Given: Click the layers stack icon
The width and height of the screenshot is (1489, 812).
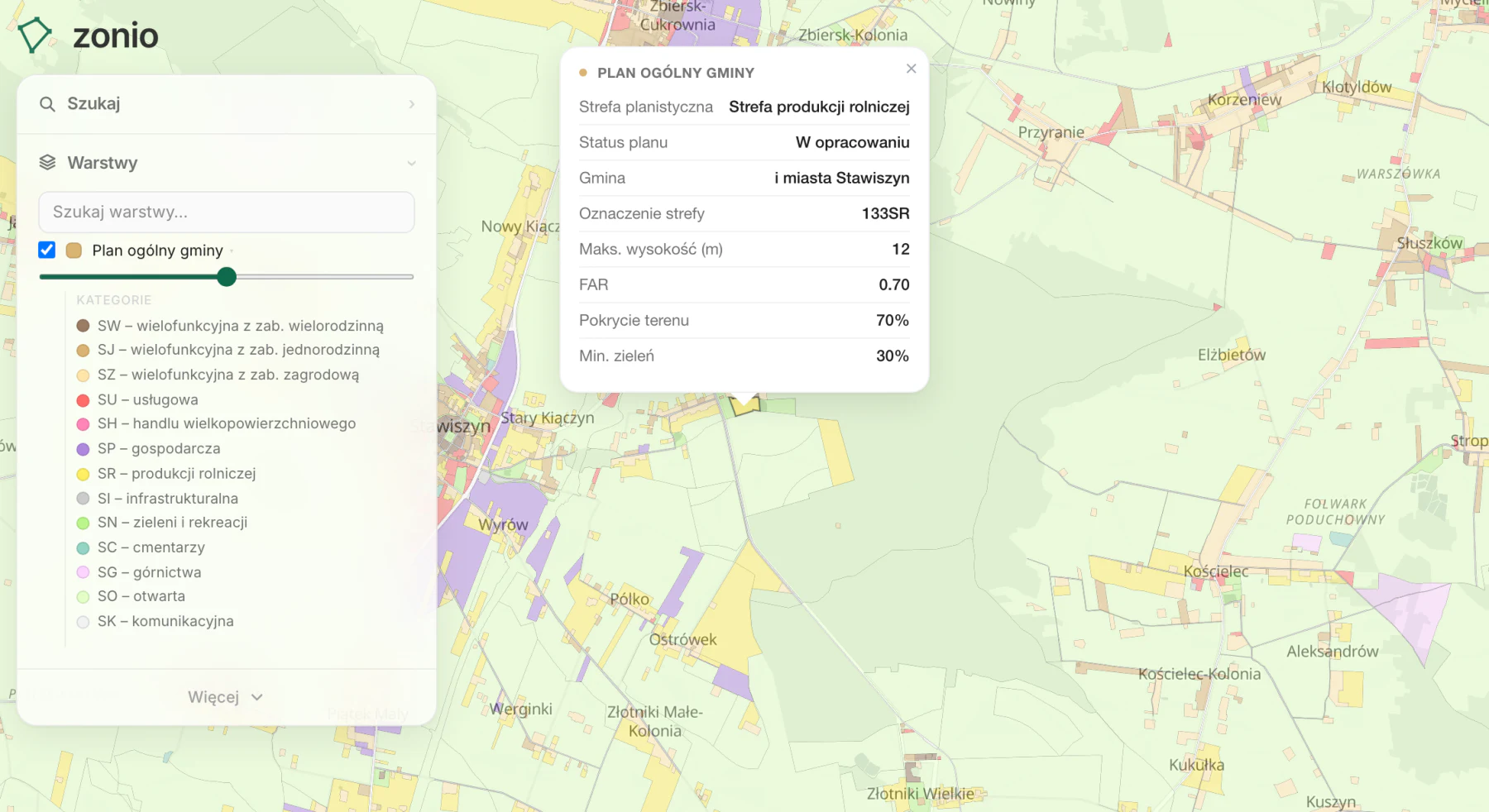Looking at the screenshot, I should [47, 163].
